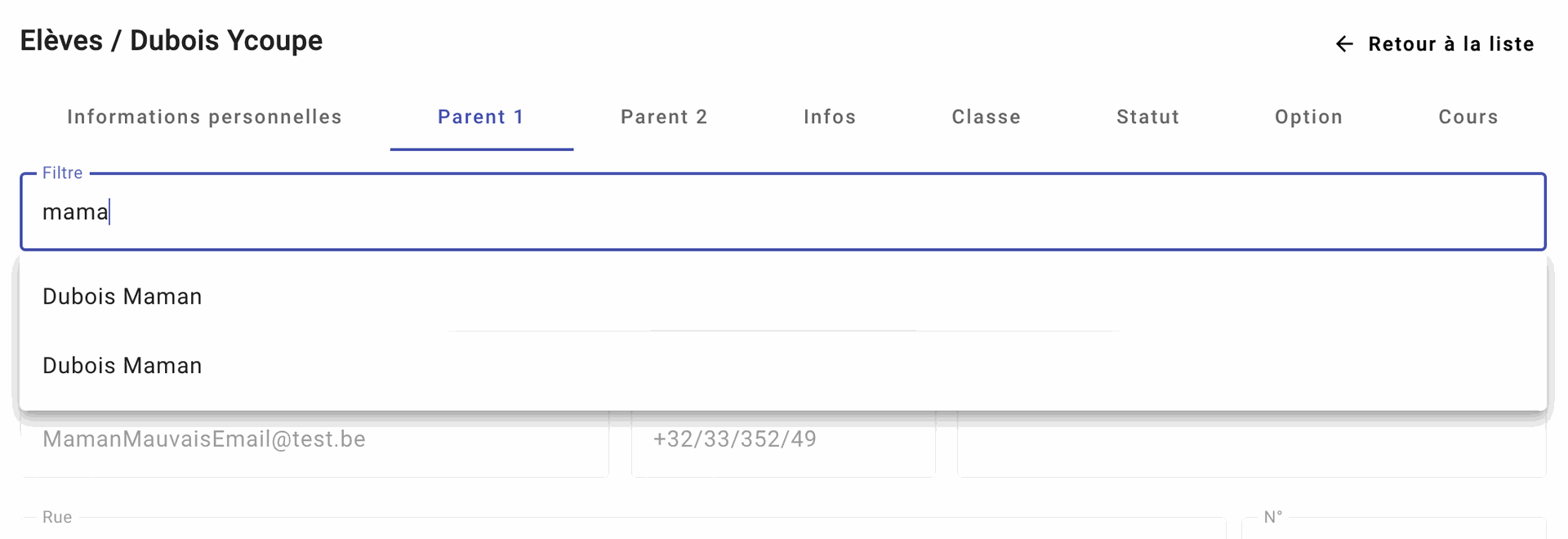Focus the Rue address field

[x=621, y=528]
